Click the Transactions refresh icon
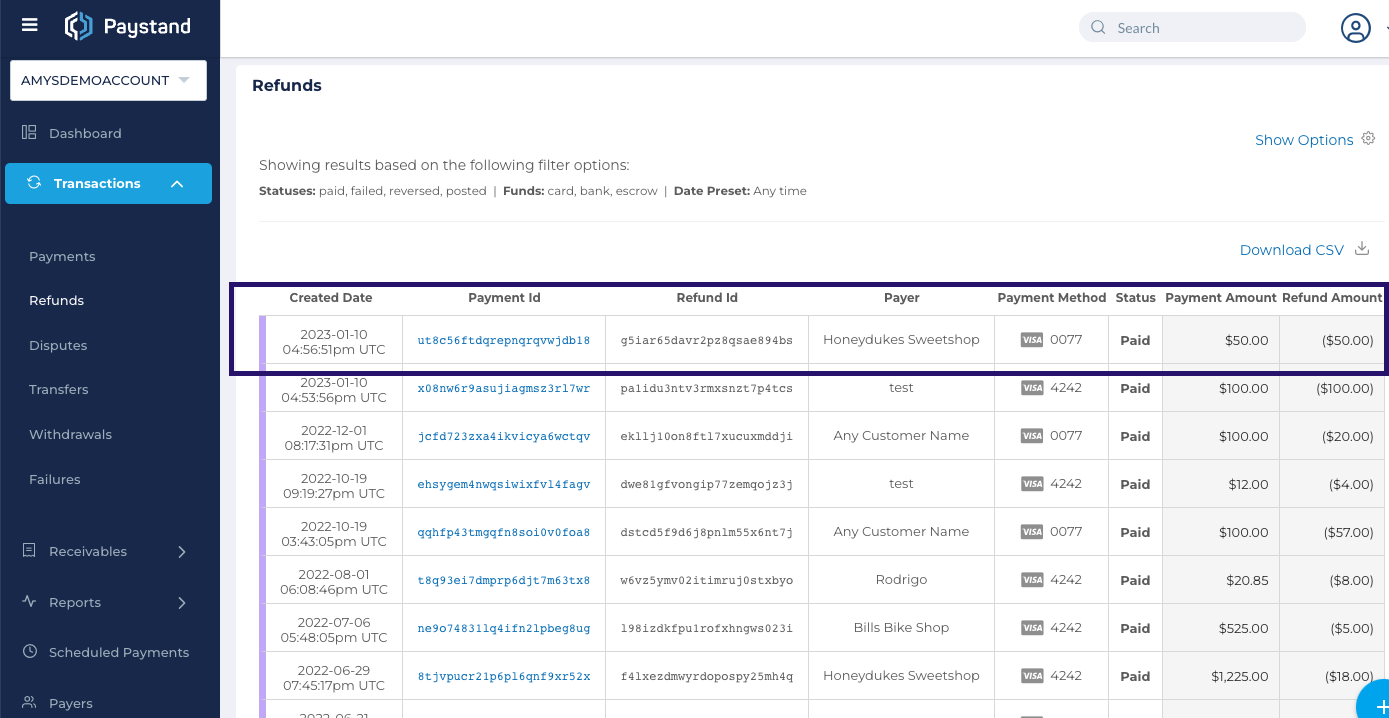1389x718 pixels. click(34, 183)
